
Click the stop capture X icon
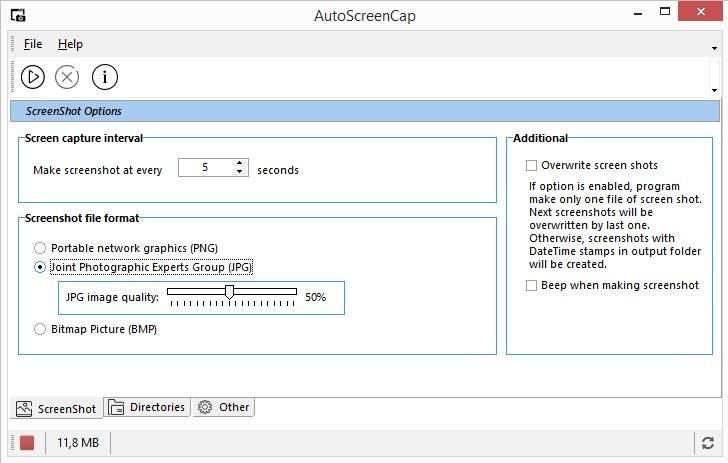tap(67, 76)
